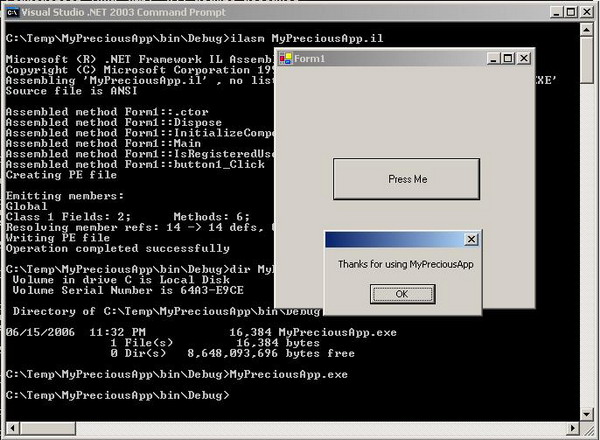Open the Command Prompt system menu icon
The image size is (600, 440).
tap(12, 12)
